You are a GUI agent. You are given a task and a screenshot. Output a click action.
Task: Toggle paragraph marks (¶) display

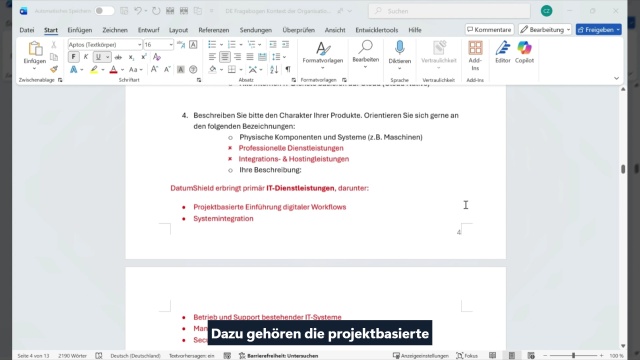pos(288,70)
